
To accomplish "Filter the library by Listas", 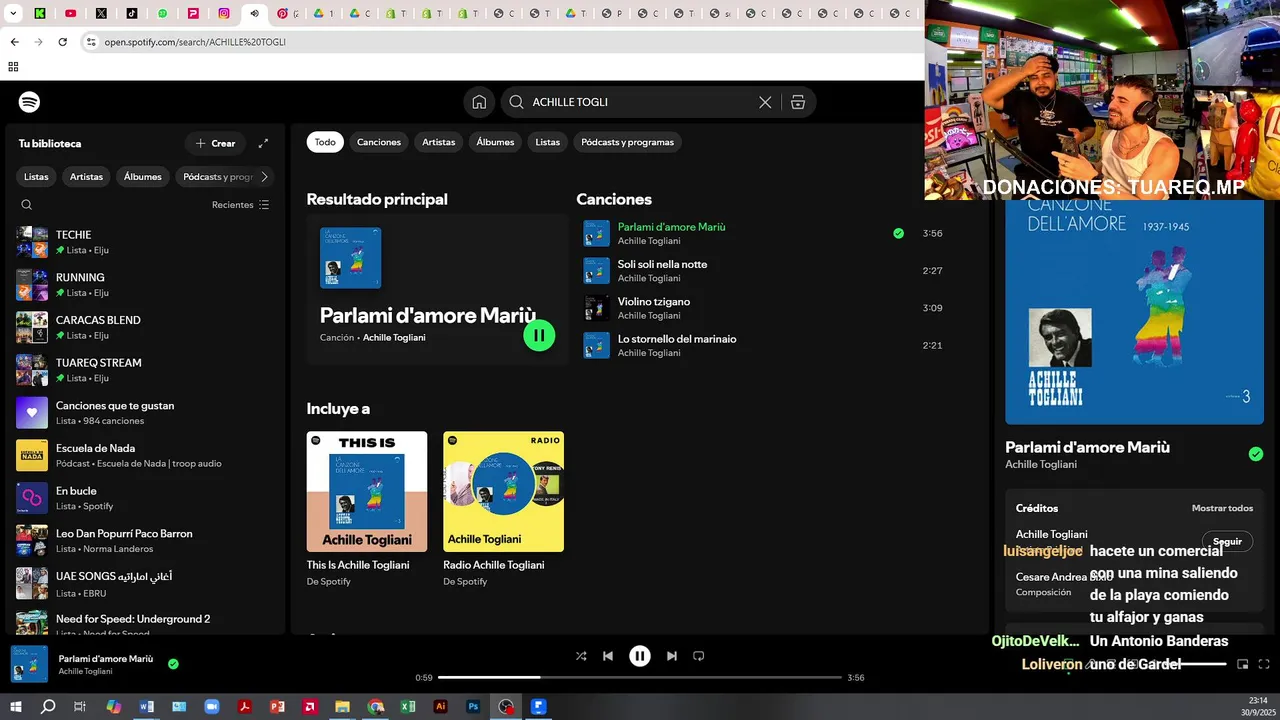I will (36, 177).
